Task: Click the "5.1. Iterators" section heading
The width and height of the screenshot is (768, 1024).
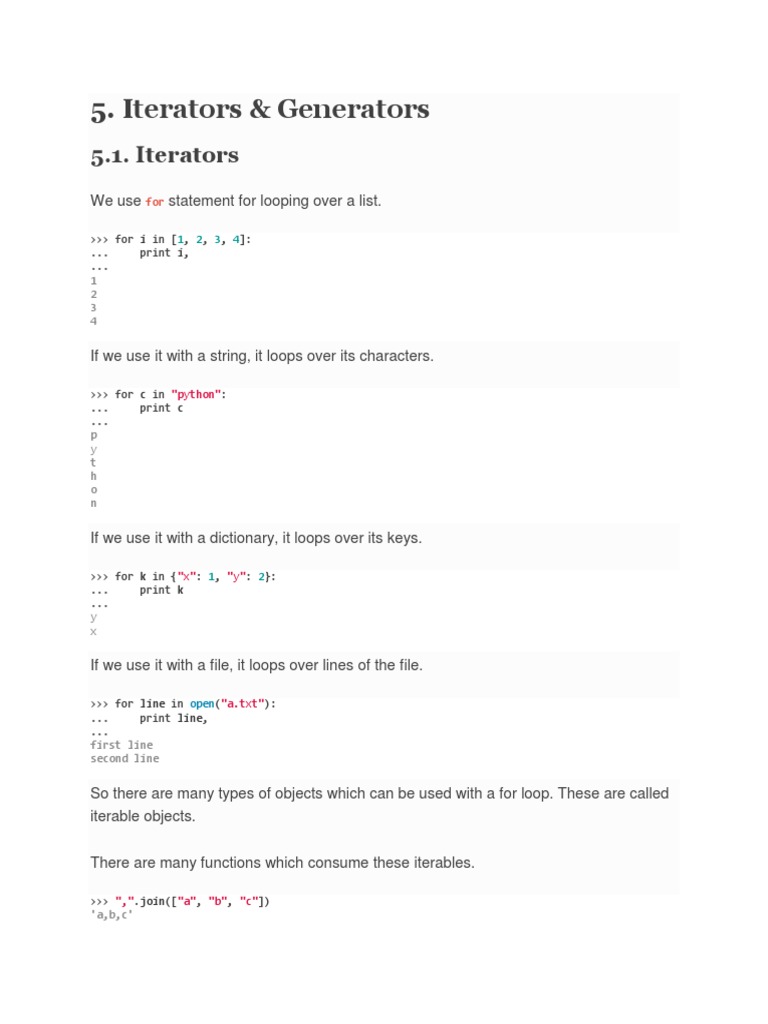Action: (x=164, y=155)
